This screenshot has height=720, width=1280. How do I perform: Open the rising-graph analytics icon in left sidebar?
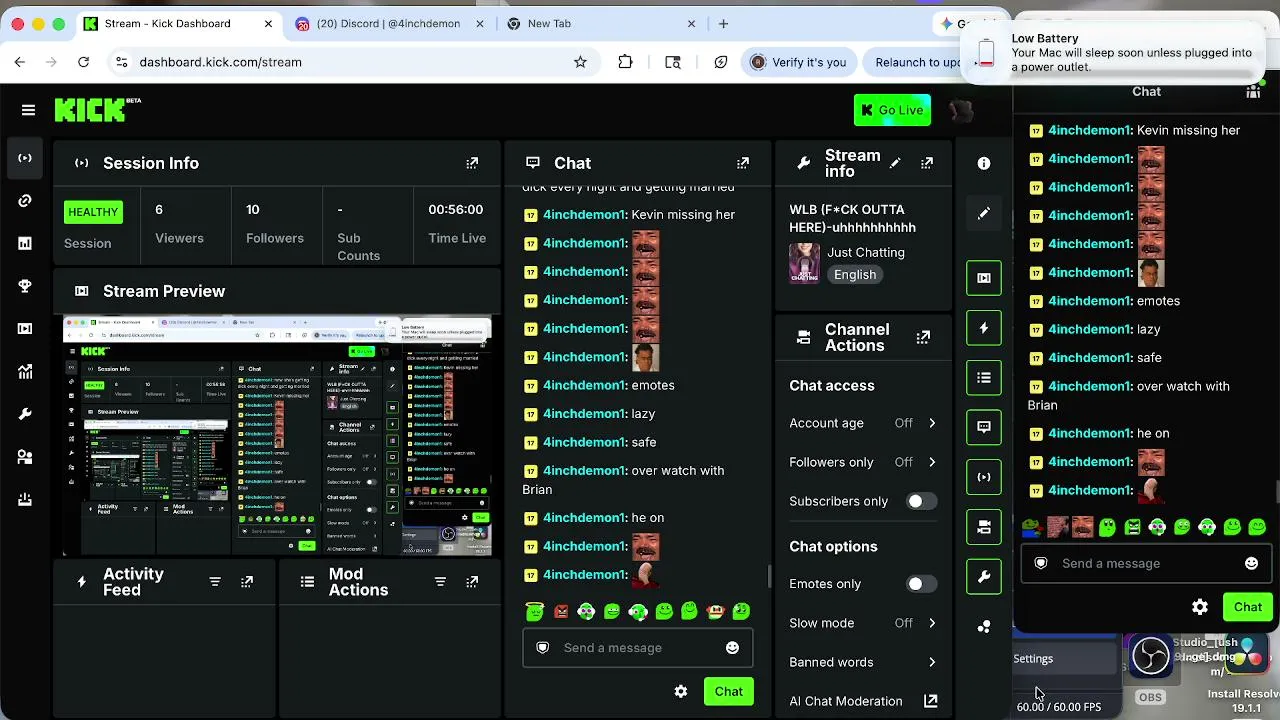pyautogui.click(x=25, y=372)
